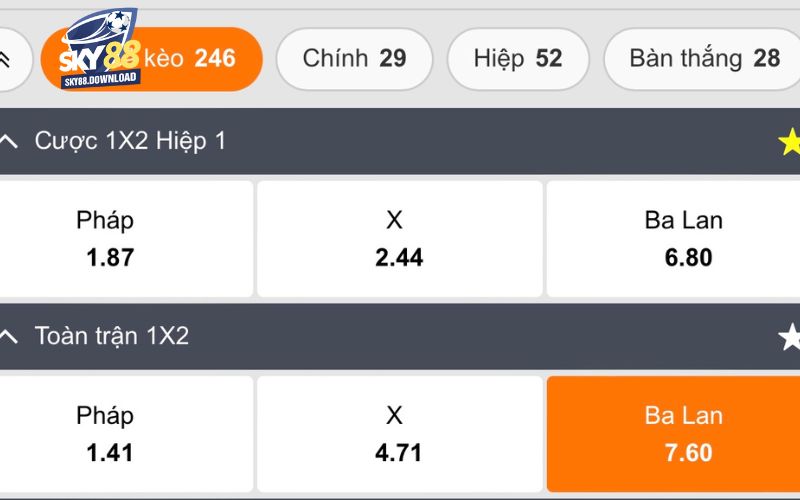Open the Bàn thắng 28 tab
The height and width of the screenshot is (500, 800).
(x=704, y=59)
